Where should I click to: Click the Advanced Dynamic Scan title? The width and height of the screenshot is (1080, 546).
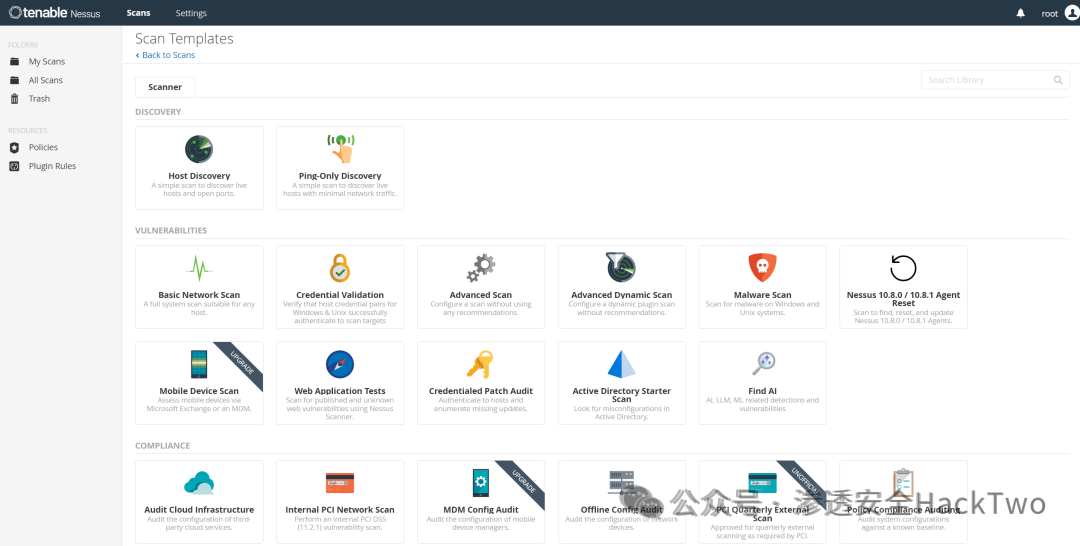pyautogui.click(x=622, y=295)
